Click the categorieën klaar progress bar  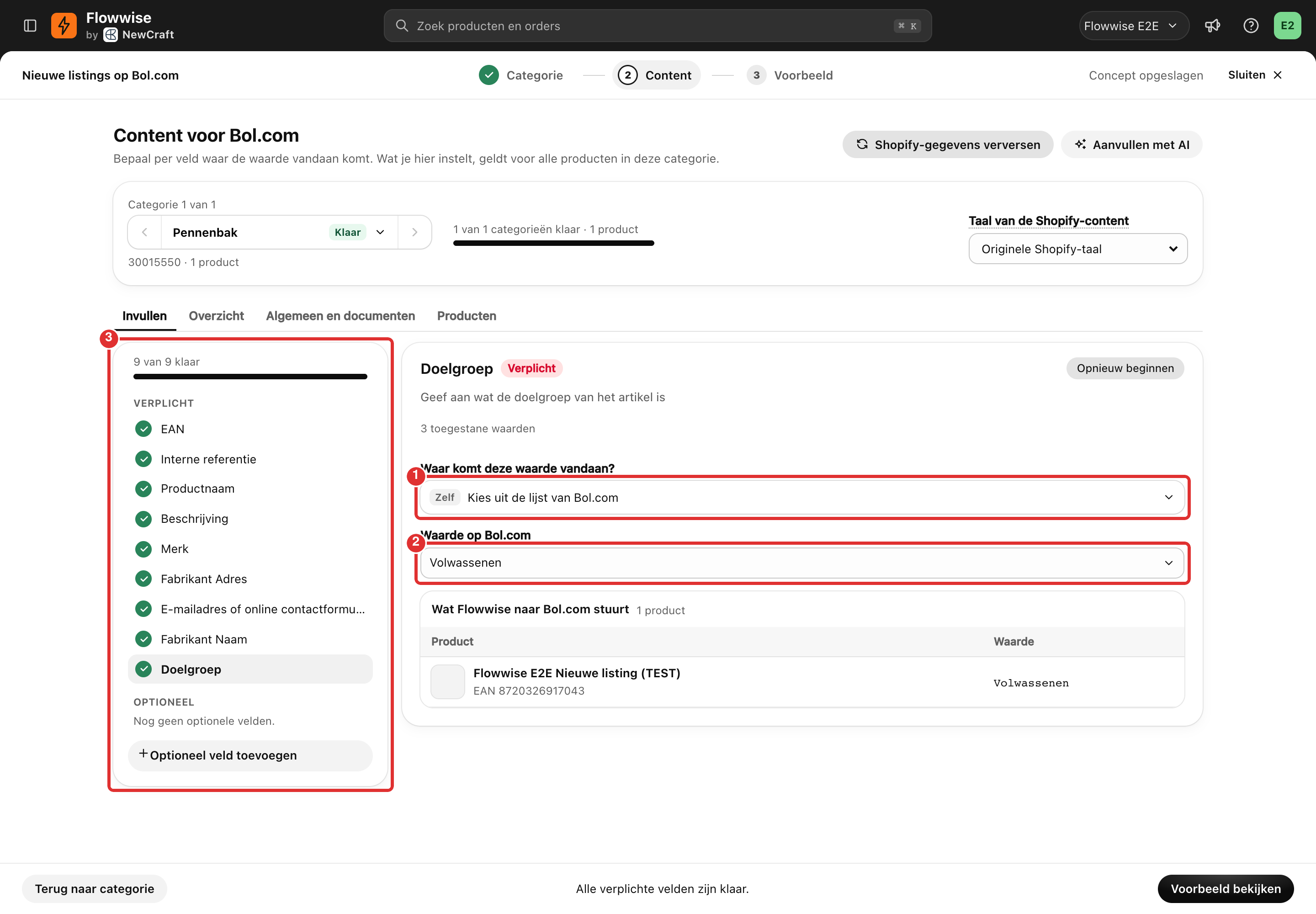coord(553,244)
